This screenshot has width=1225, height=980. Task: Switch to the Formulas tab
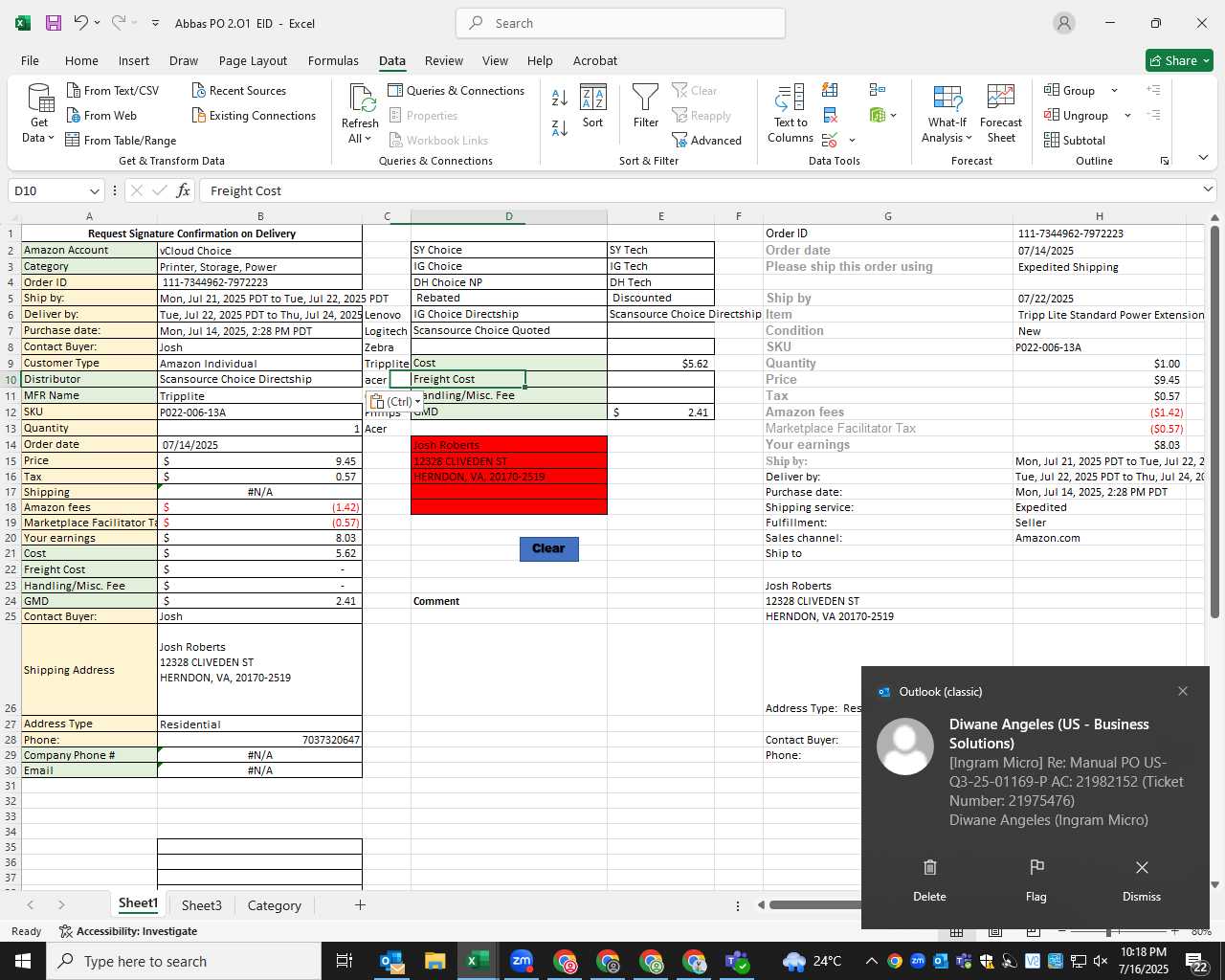333,60
